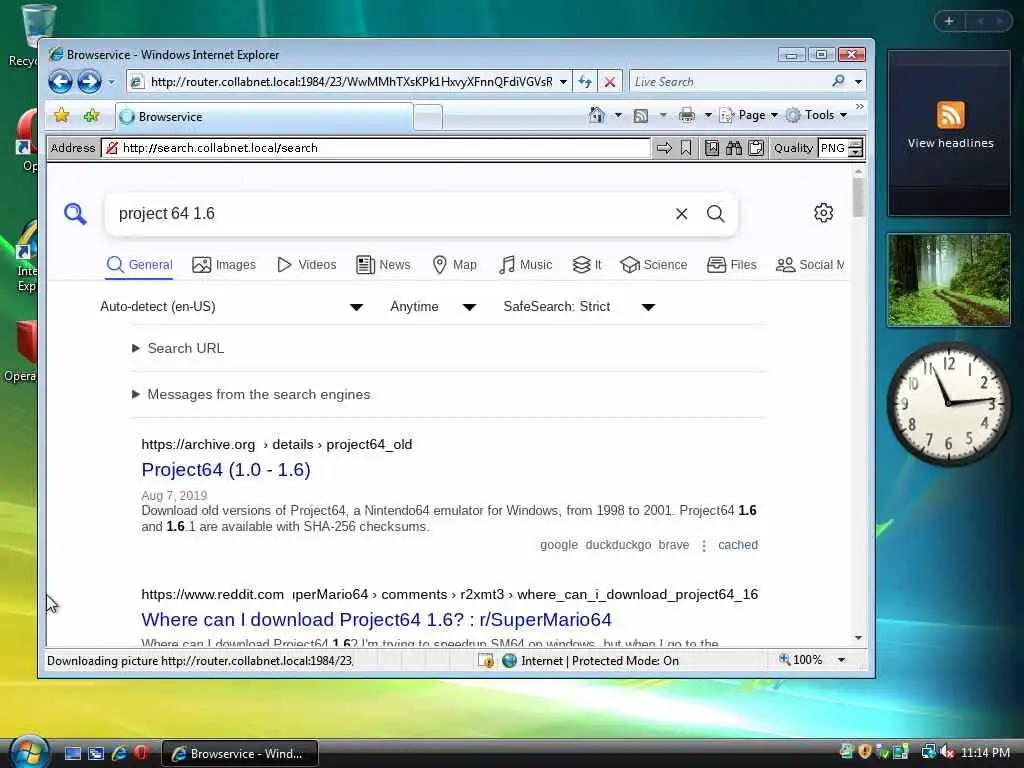Click the page vertical scrollbar thumb
The width and height of the screenshot is (1024, 768).
(x=858, y=197)
